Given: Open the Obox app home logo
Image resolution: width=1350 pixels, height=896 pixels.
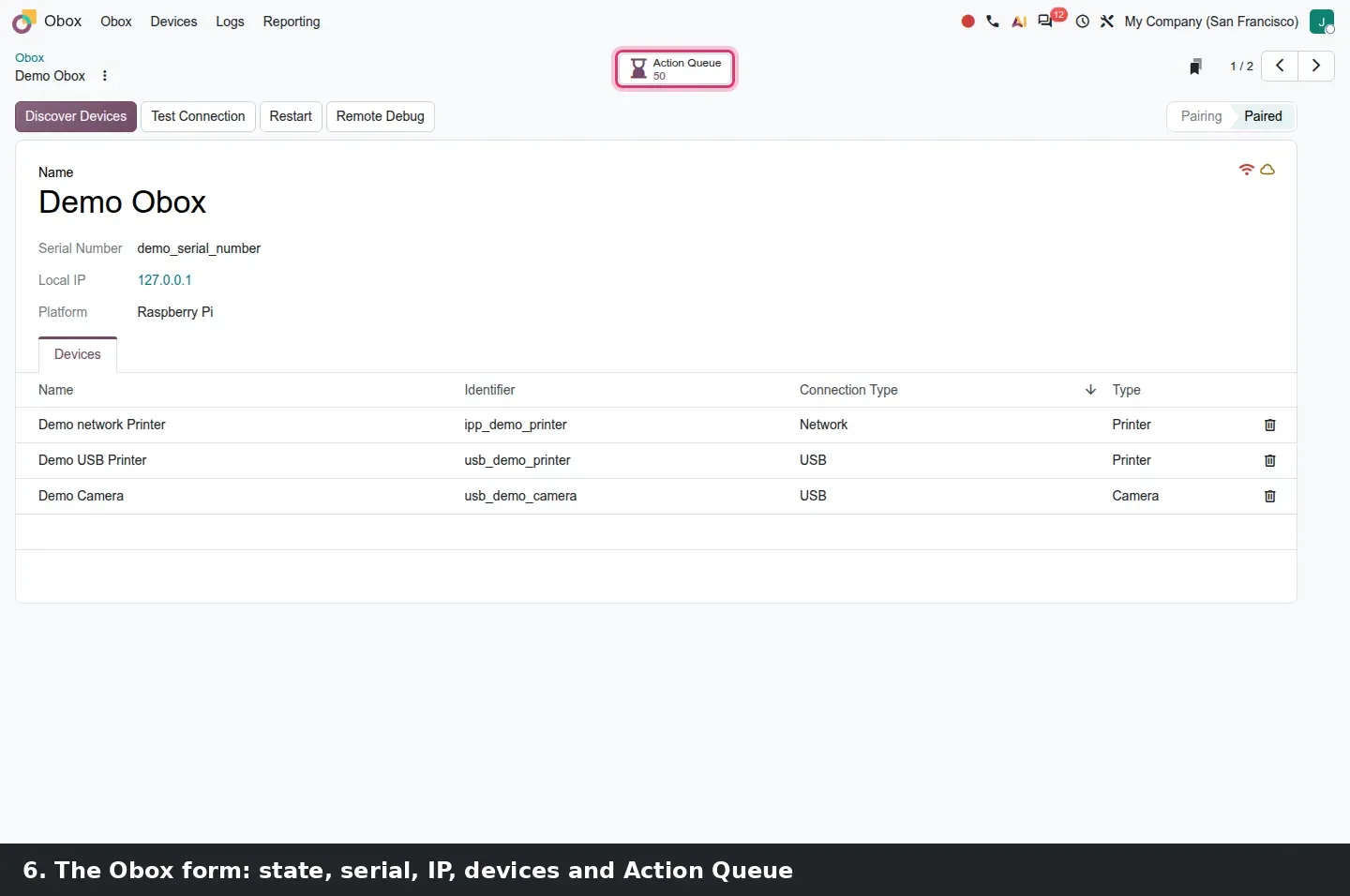Looking at the screenshot, I should [24, 21].
